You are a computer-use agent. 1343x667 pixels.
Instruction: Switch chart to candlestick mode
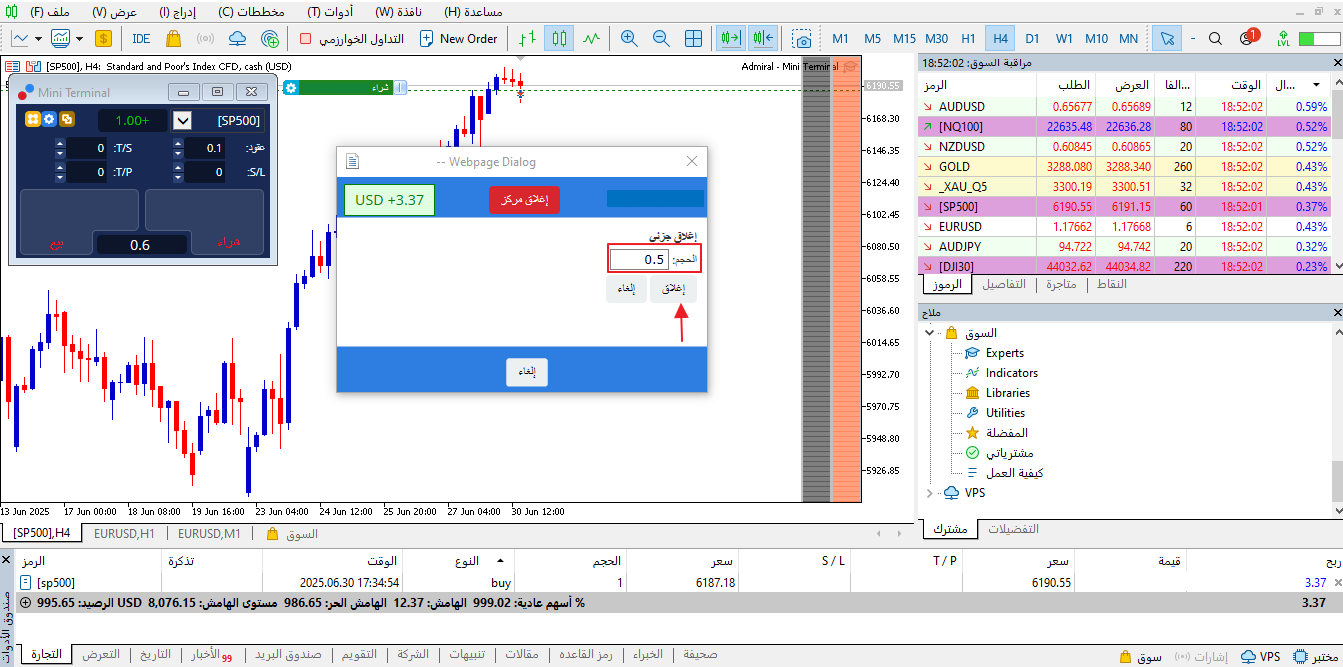point(559,39)
